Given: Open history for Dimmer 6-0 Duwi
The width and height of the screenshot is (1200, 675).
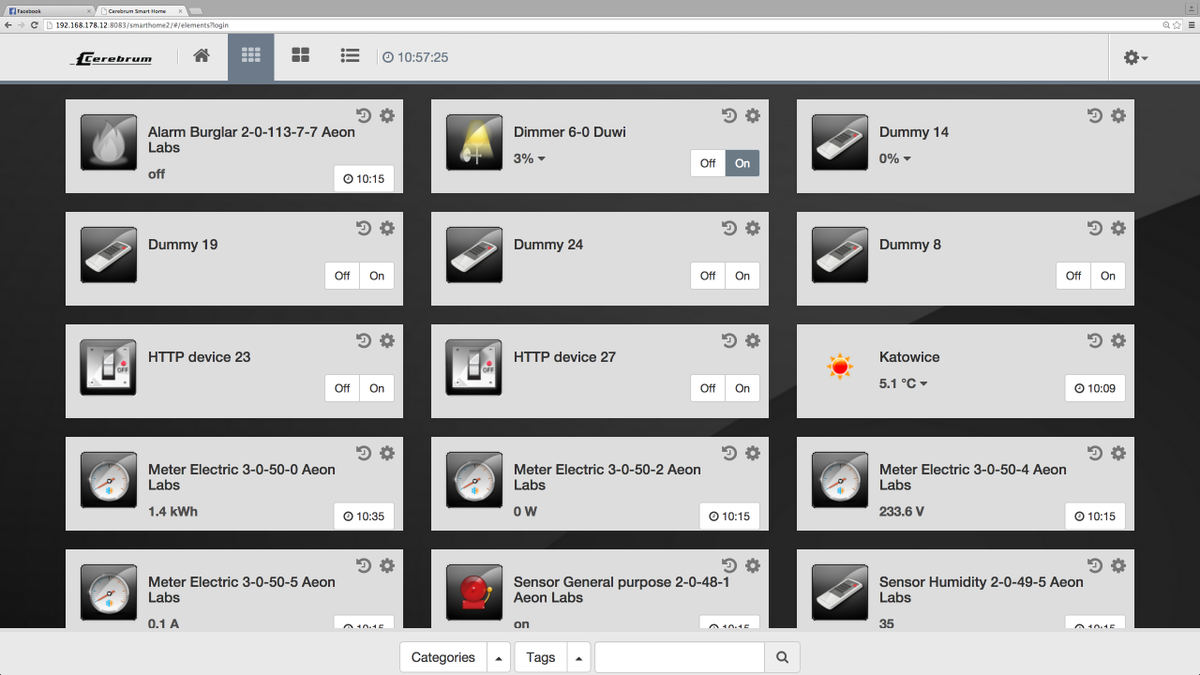Looking at the screenshot, I should 729,116.
